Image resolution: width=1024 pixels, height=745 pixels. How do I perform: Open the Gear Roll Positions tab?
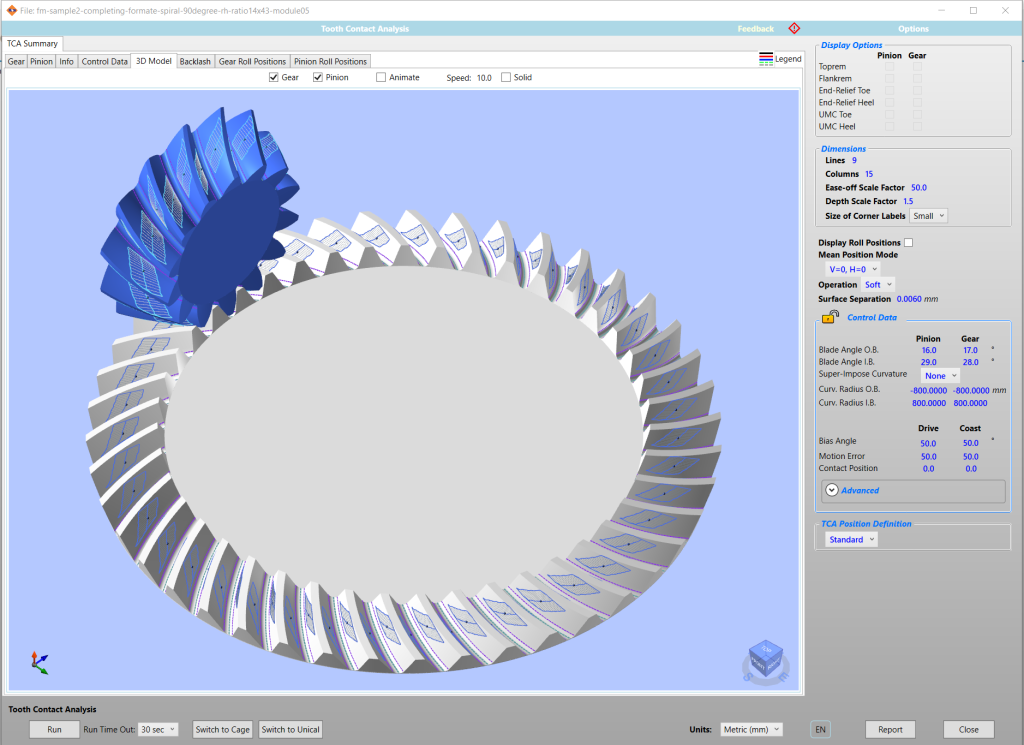pyautogui.click(x=252, y=61)
